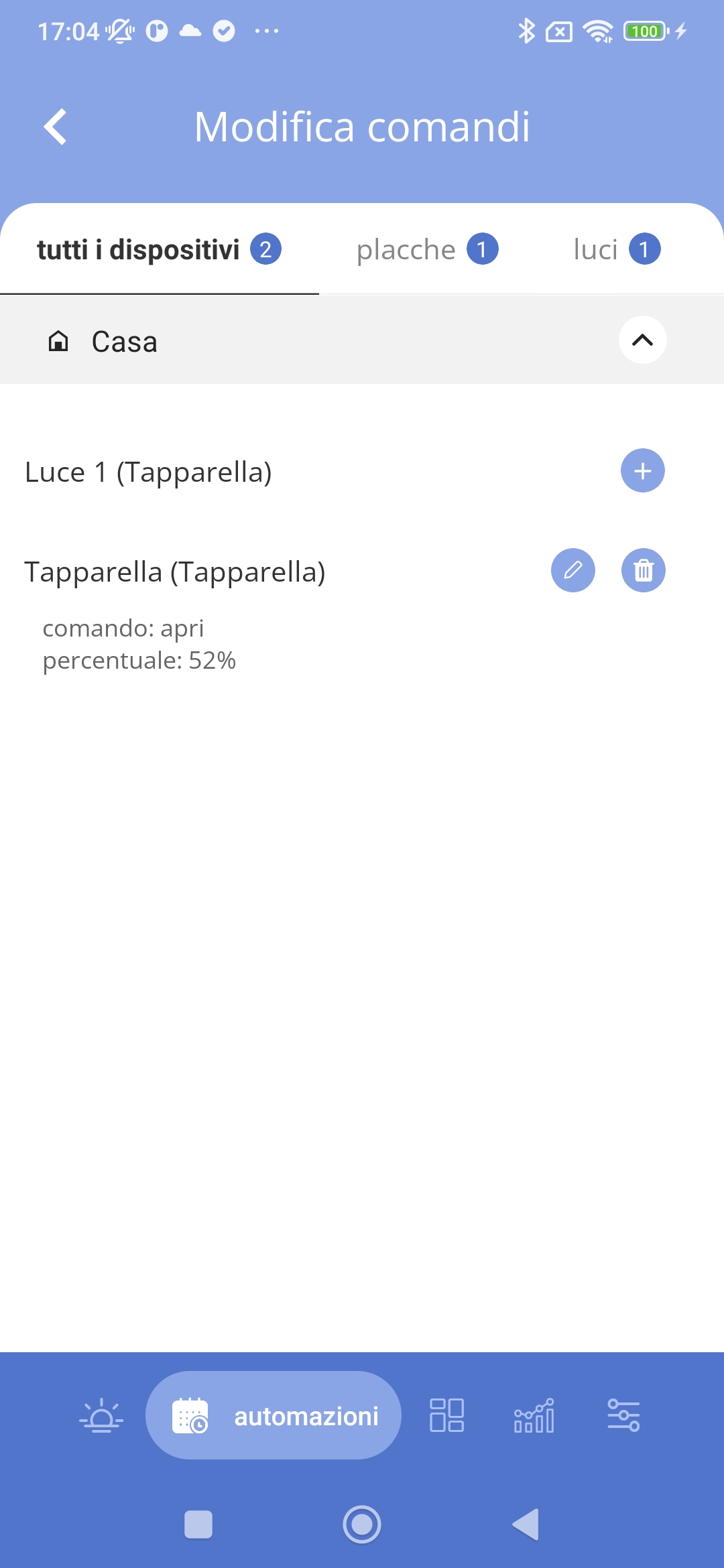Tap the percentuale: 52% detail text
Viewport: 724px width, 1568px height.
point(139,661)
